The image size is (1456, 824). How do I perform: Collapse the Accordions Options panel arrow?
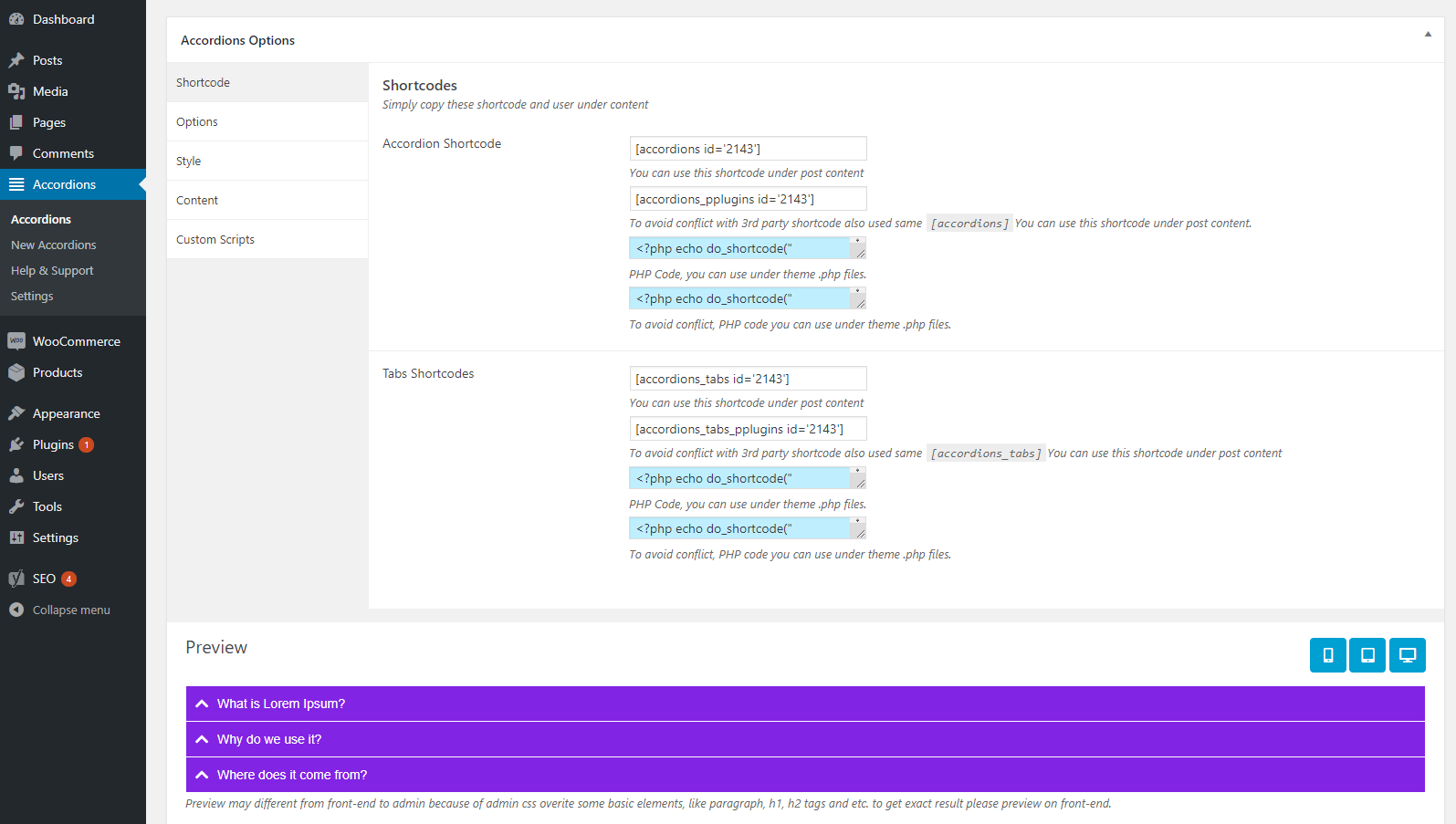pyautogui.click(x=1428, y=35)
